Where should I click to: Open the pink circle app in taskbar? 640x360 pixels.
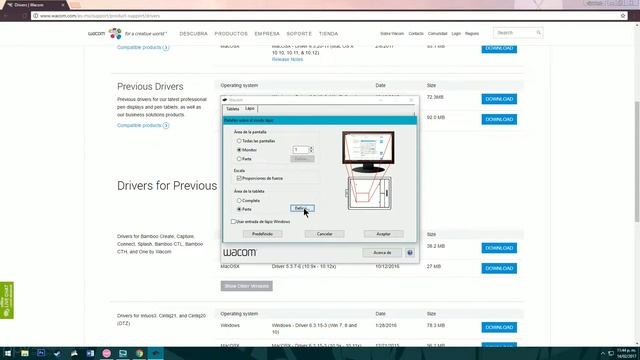(x=107, y=353)
